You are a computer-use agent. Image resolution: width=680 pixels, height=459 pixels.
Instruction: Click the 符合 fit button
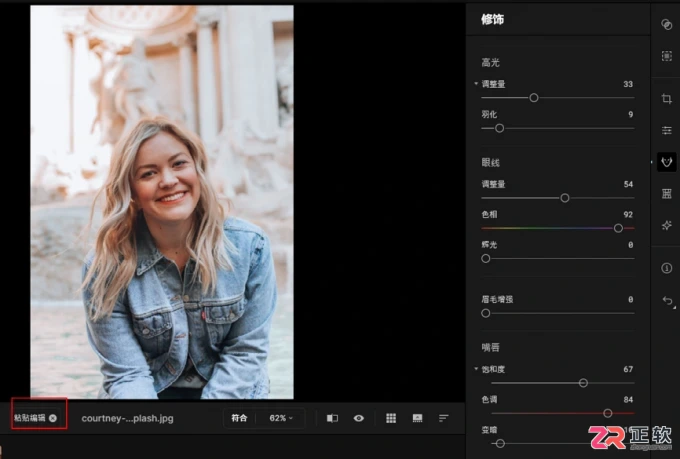coord(239,418)
